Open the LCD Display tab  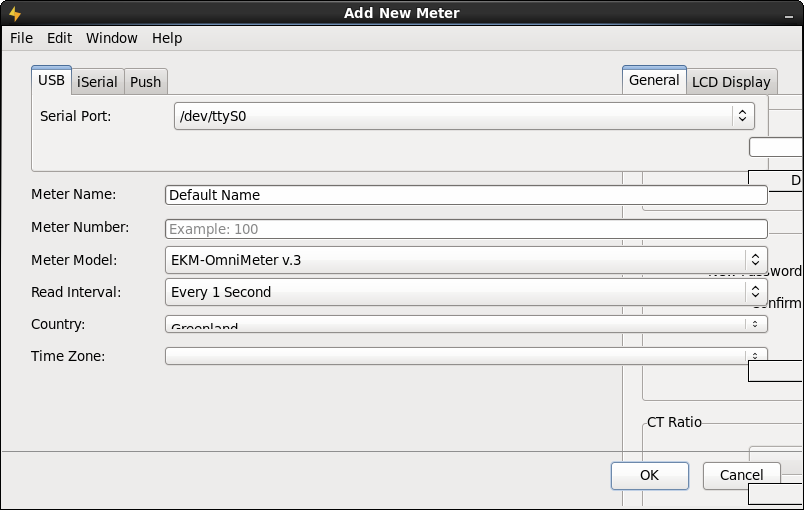[x=731, y=82]
